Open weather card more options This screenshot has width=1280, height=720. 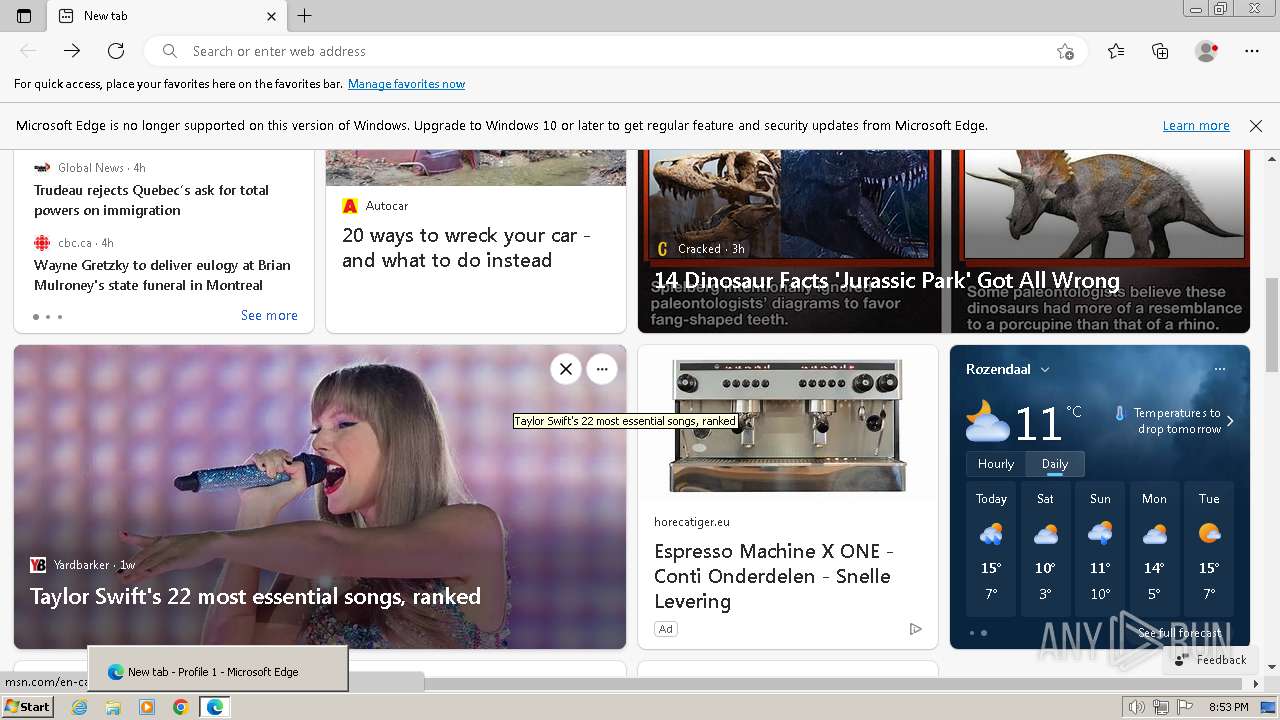click(1220, 369)
